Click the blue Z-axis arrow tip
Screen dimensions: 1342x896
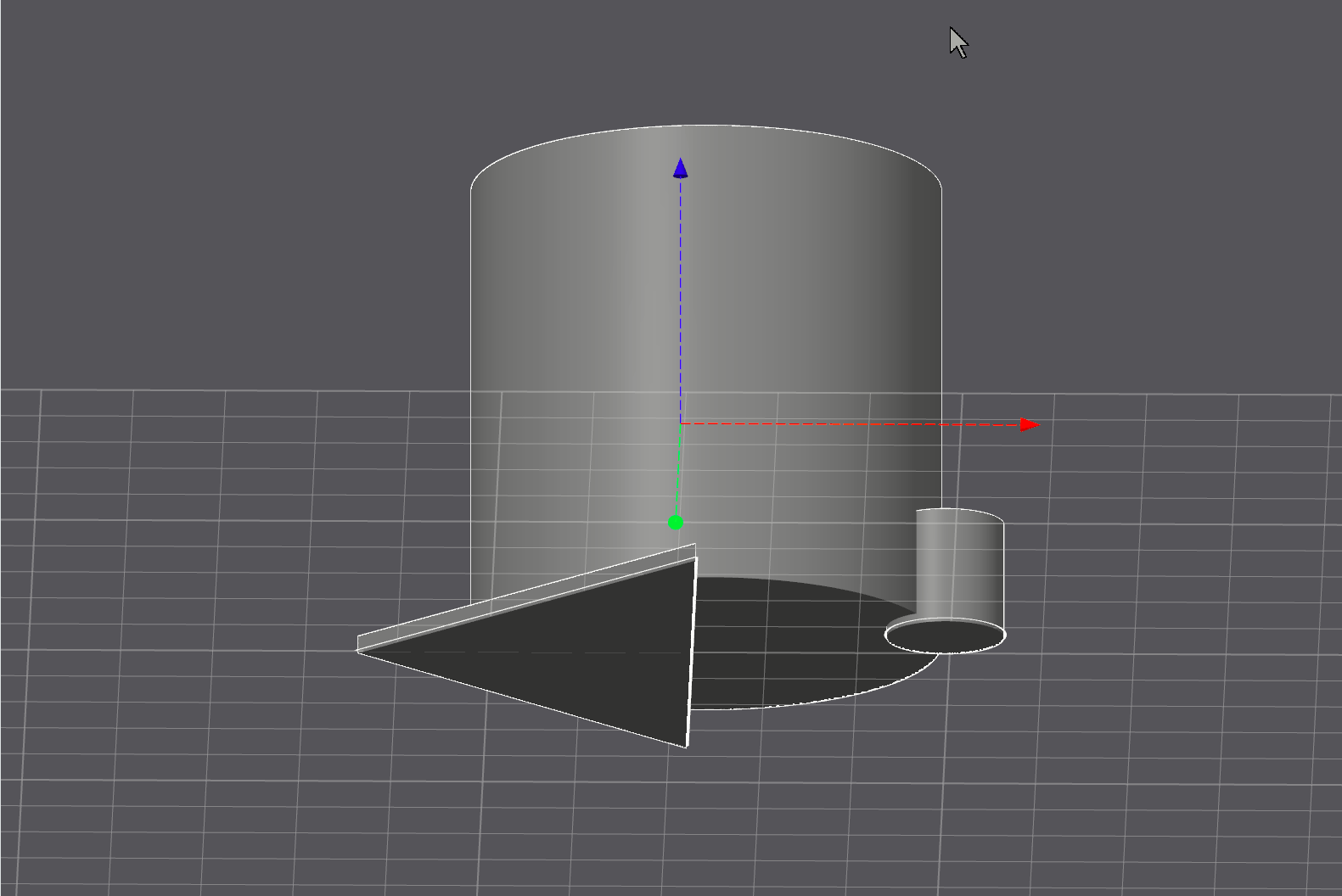coord(680,168)
